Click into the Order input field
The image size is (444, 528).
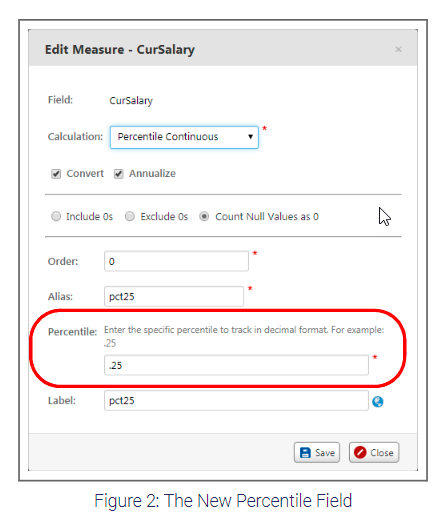click(x=176, y=261)
